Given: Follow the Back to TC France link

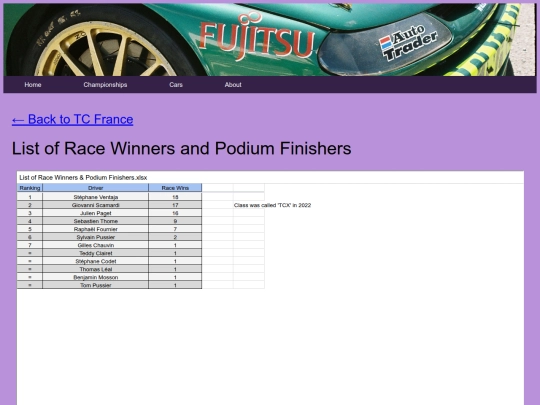Looking at the screenshot, I should [72, 120].
